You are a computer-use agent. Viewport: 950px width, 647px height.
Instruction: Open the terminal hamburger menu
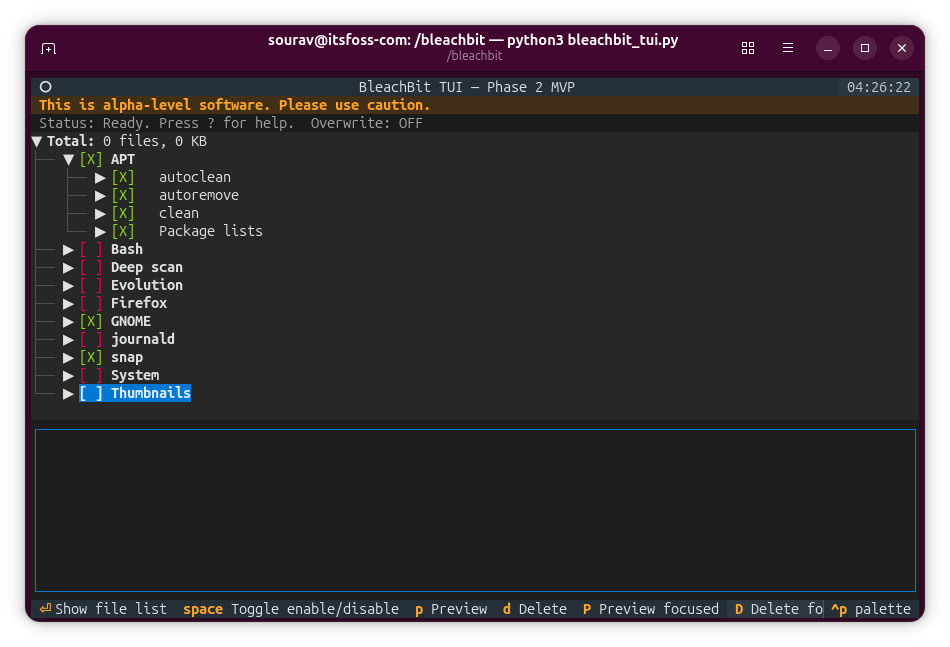pyautogui.click(x=788, y=48)
